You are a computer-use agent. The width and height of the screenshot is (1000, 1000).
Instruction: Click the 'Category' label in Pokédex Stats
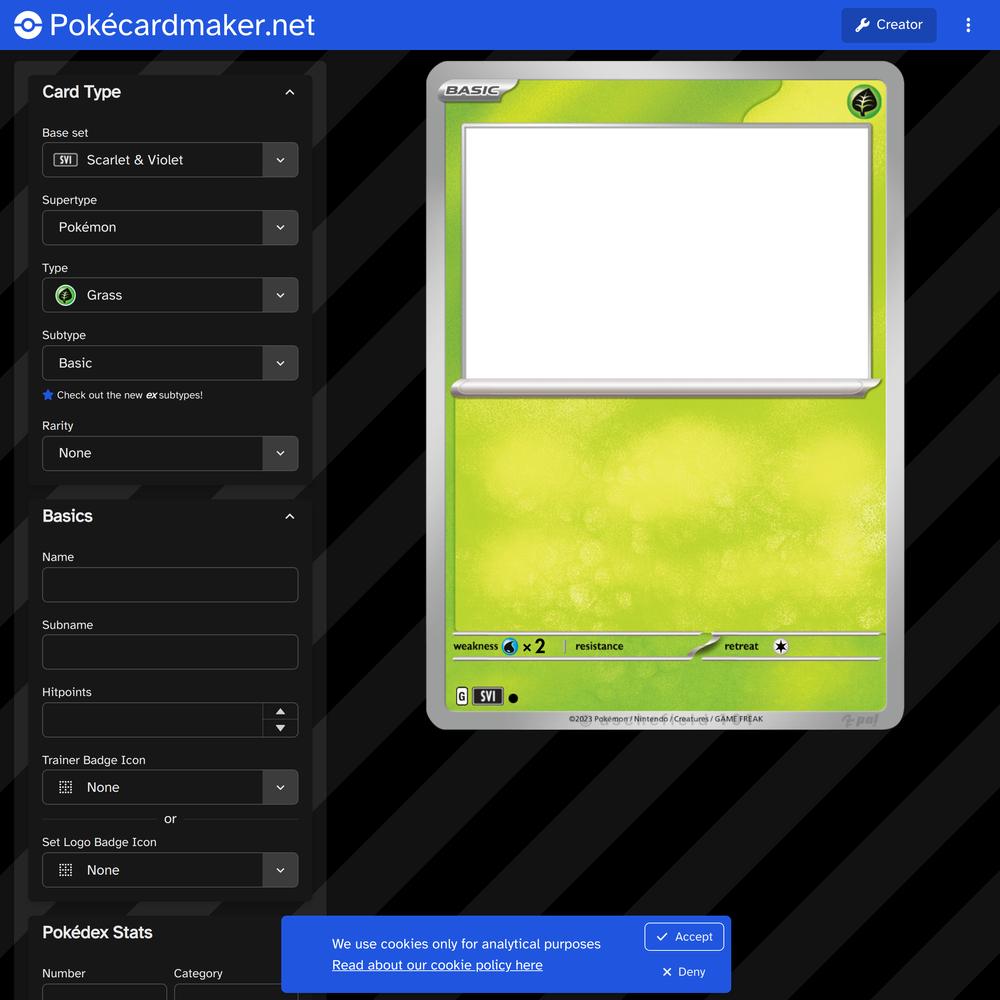[198, 973]
